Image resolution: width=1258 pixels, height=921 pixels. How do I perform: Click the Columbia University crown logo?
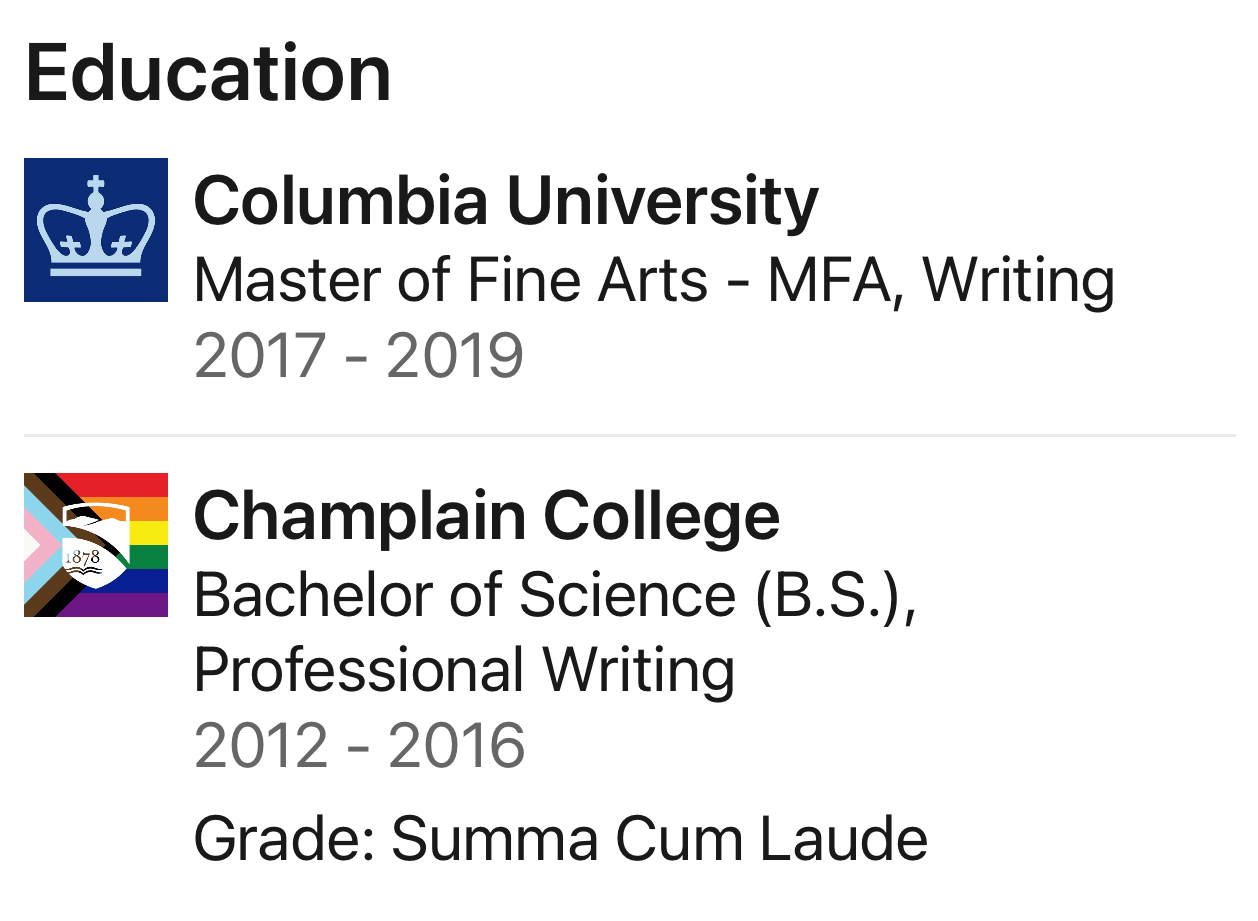point(96,230)
